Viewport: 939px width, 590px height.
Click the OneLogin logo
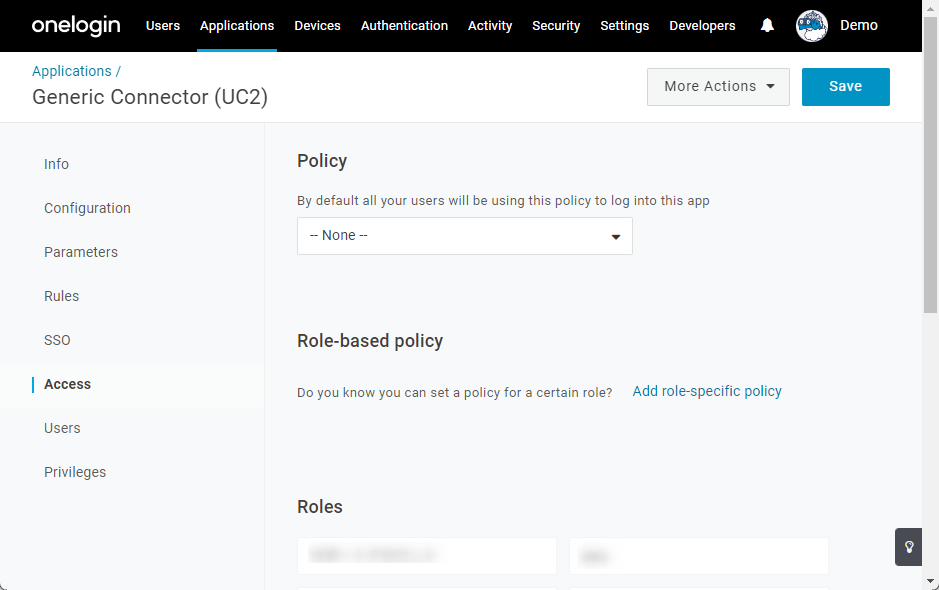[76, 26]
